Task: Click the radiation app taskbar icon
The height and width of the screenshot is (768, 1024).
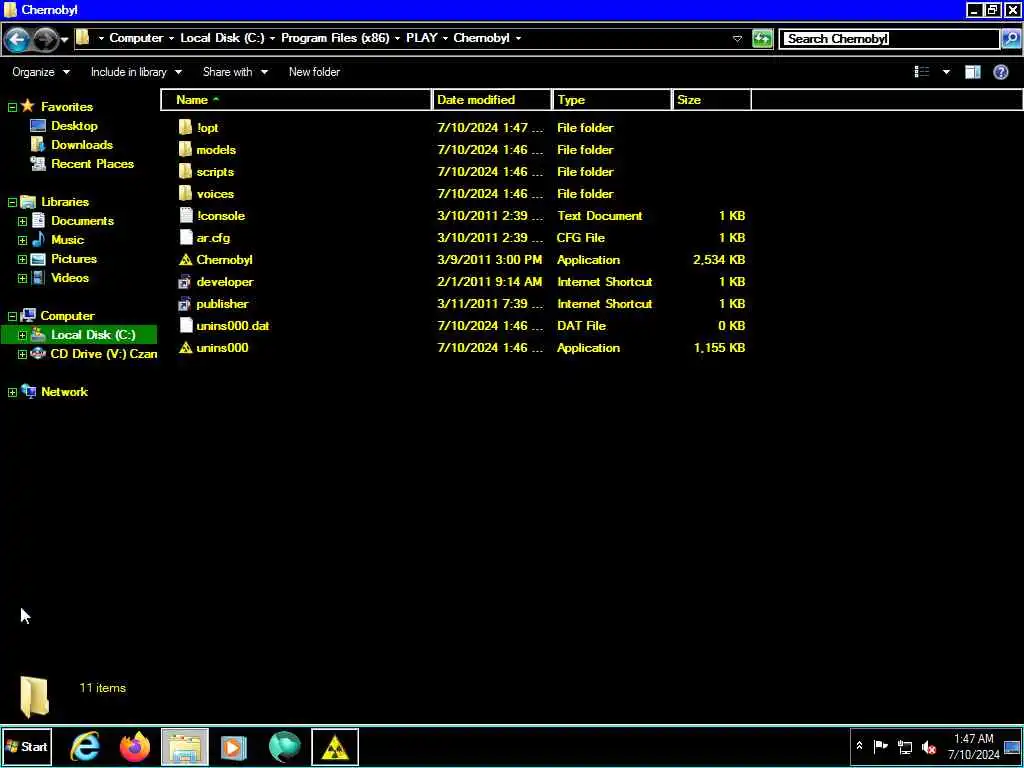Action: [334, 746]
